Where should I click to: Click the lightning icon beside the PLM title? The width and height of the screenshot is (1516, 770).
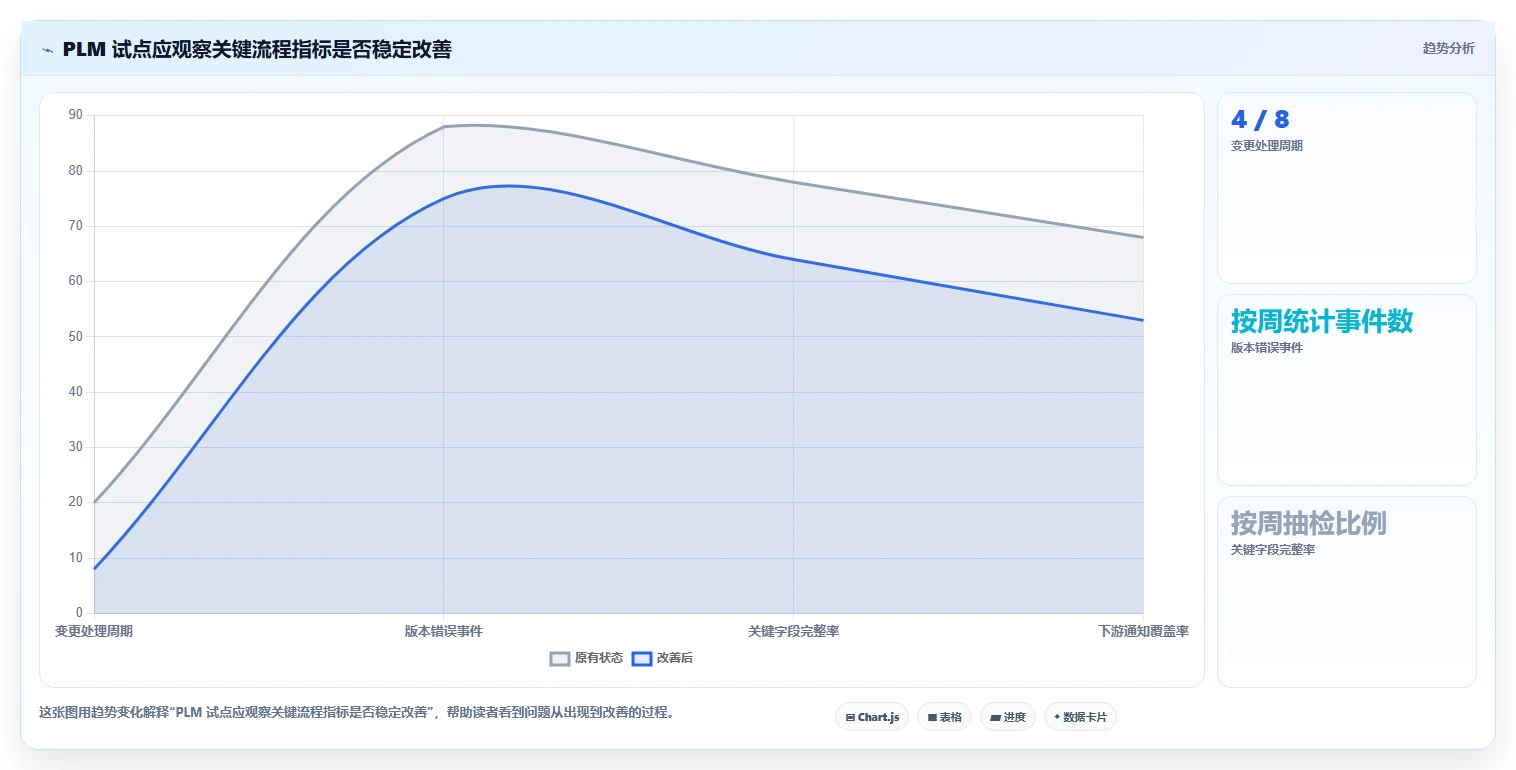tap(47, 49)
